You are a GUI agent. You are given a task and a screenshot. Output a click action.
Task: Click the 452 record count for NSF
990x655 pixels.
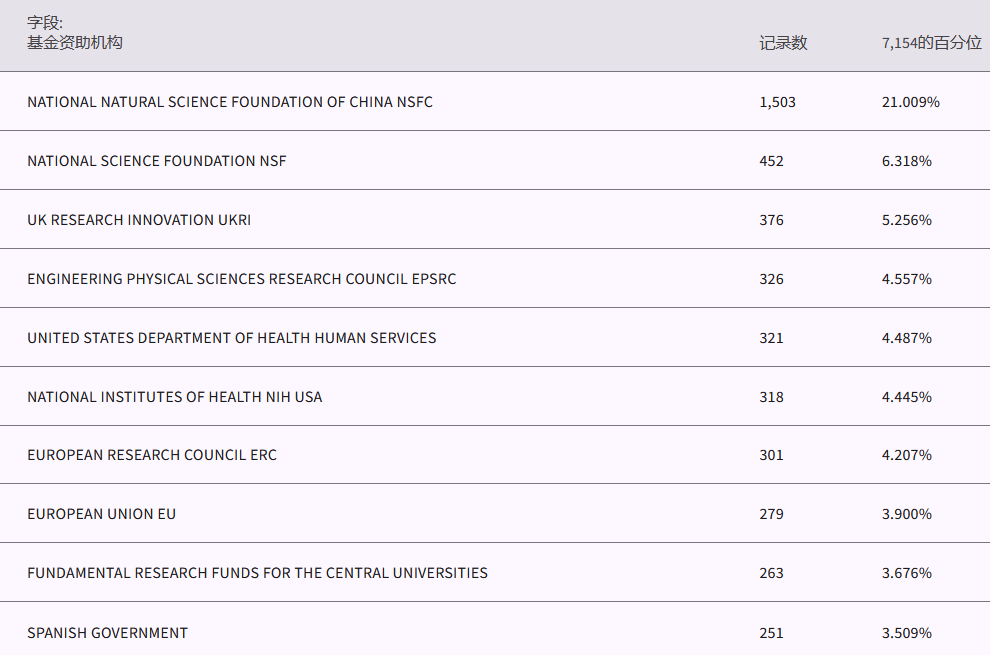pyautogui.click(x=771, y=161)
